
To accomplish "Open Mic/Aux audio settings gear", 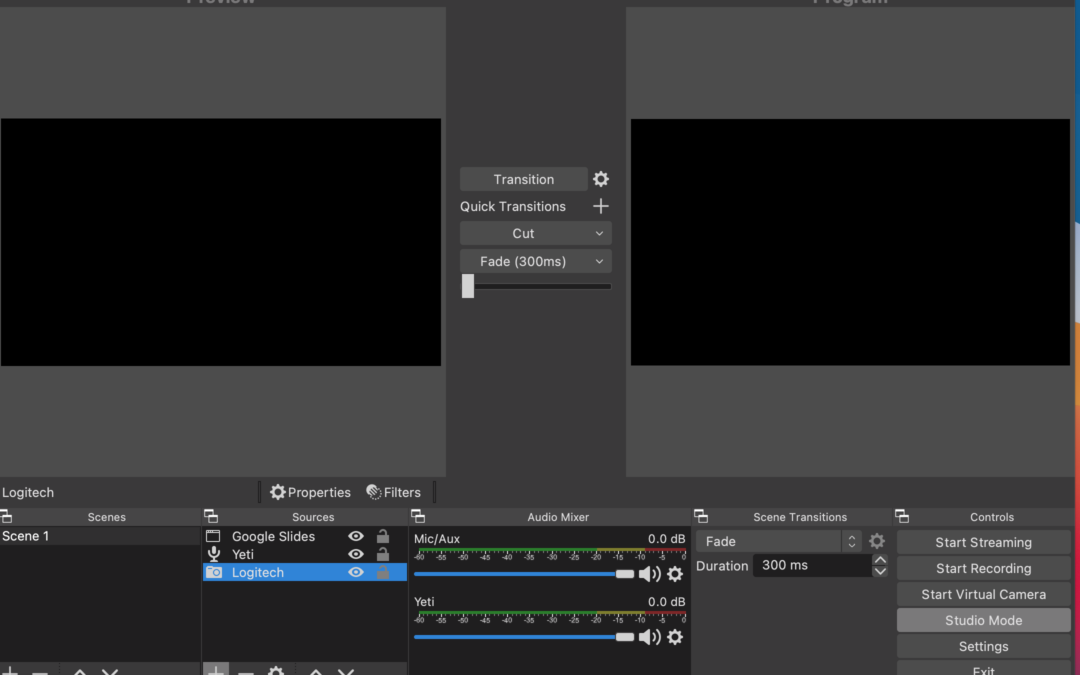I will (675, 574).
